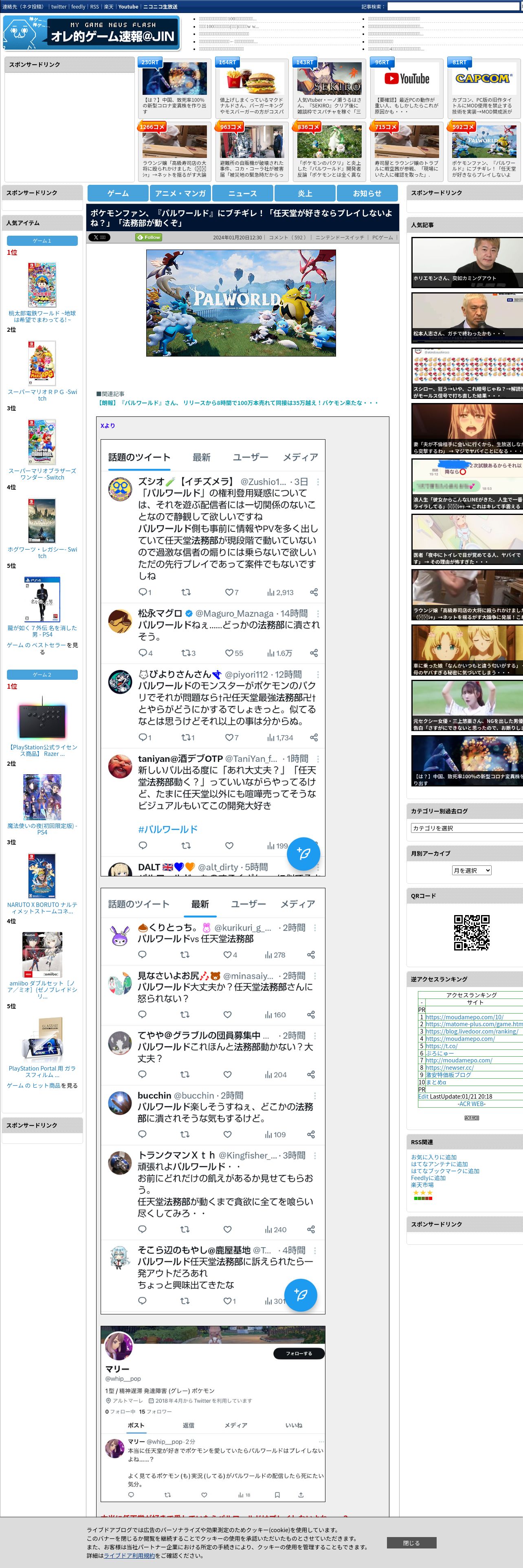Retweet the 見なさいよお尻 tweet
Image resolution: width=523 pixels, height=1568 pixels.
click(185, 1014)
